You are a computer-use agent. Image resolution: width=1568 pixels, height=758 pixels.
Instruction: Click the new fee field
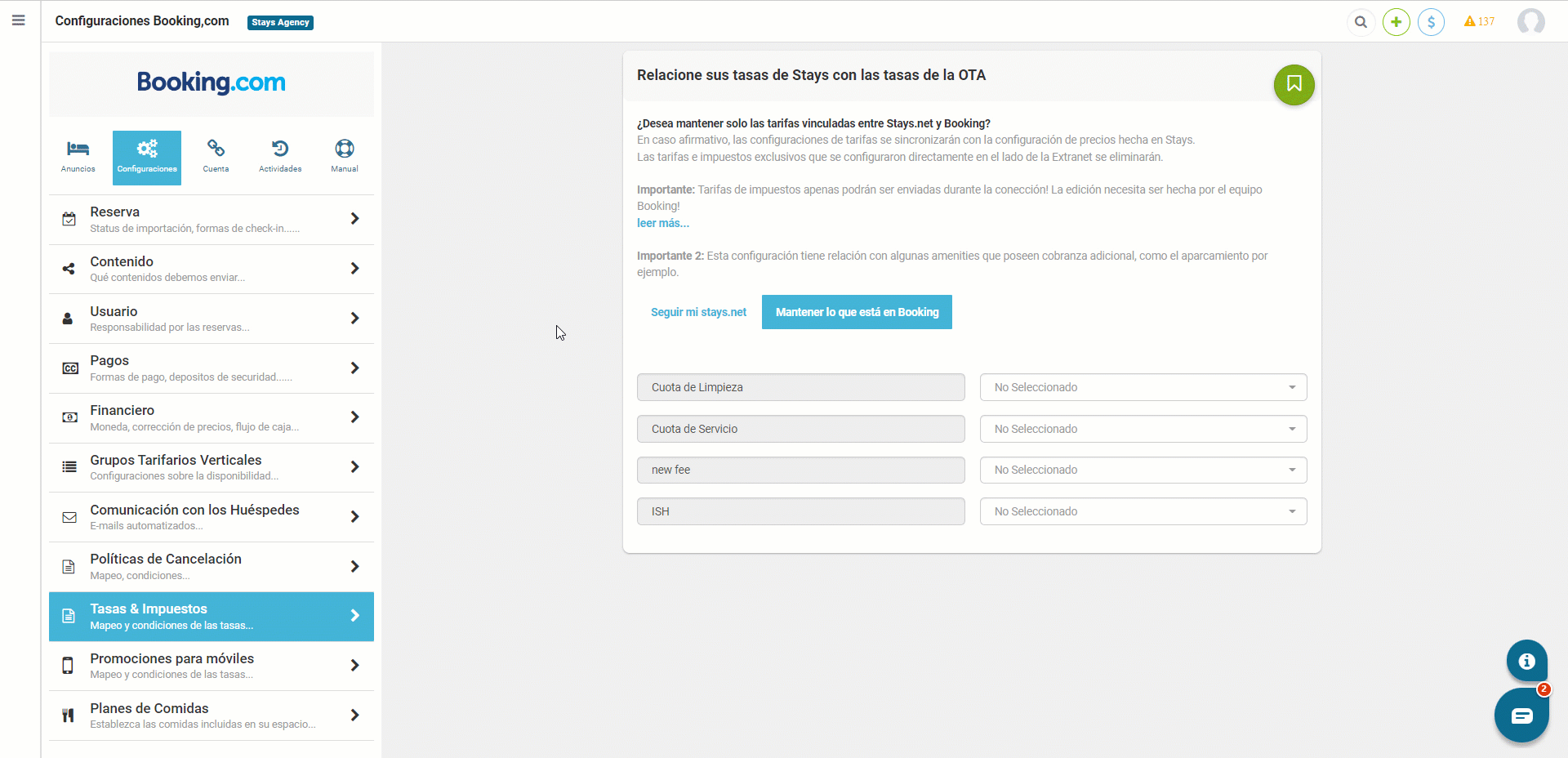pos(801,470)
